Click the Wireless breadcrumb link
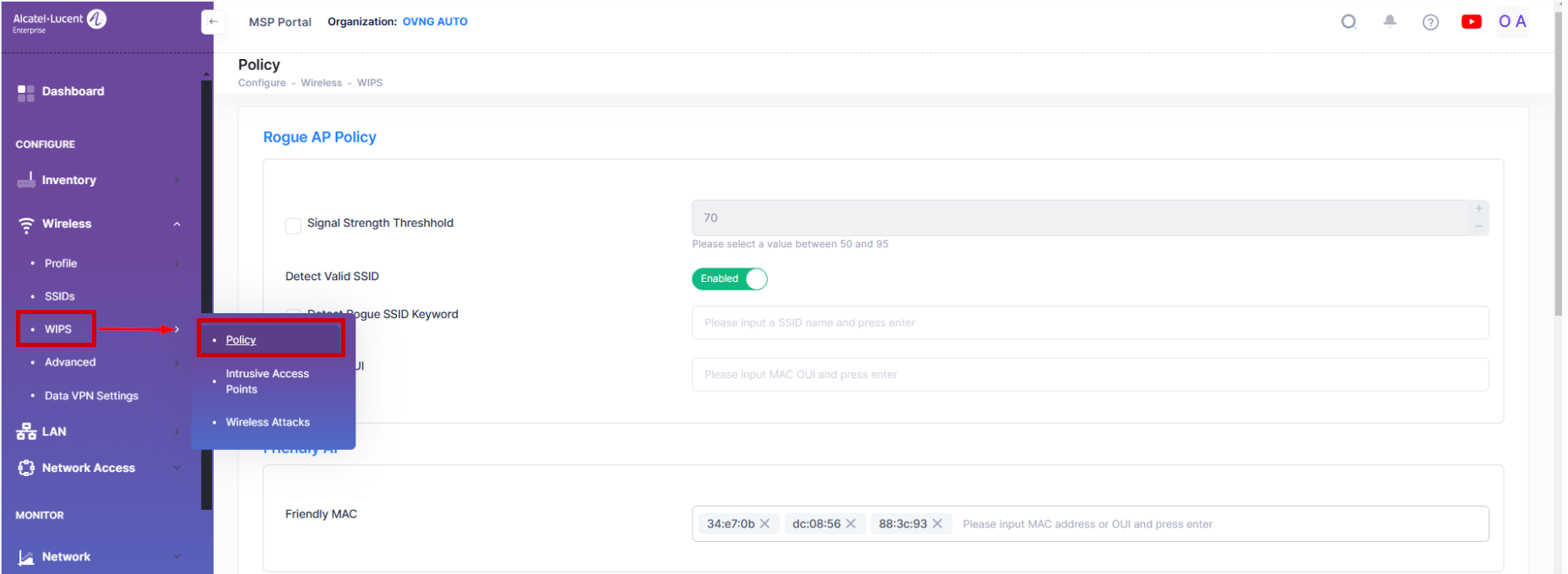The height and width of the screenshot is (574, 1568). 321,83
